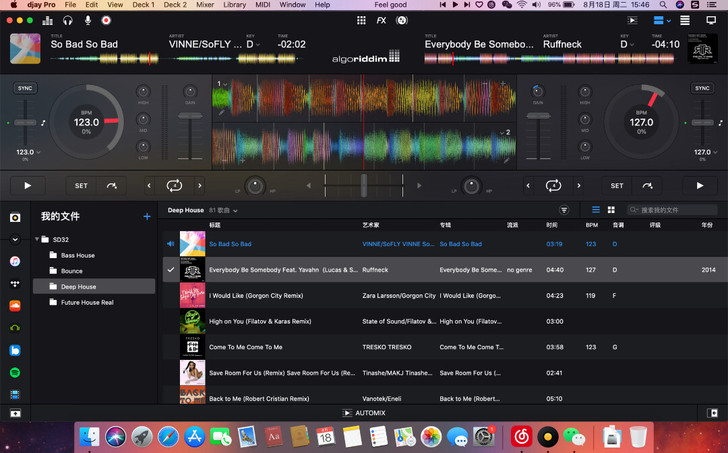Open the Mixer menu
This screenshot has width=728, height=453.
205,5
